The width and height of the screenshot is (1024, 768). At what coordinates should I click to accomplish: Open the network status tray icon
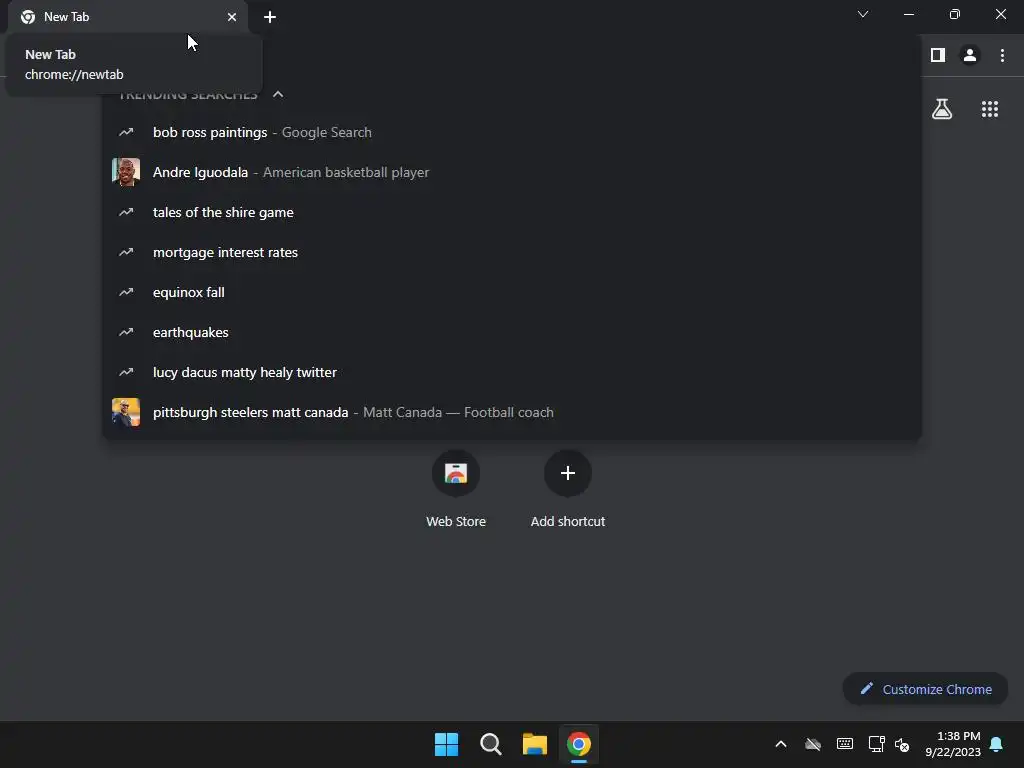tap(876, 744)
